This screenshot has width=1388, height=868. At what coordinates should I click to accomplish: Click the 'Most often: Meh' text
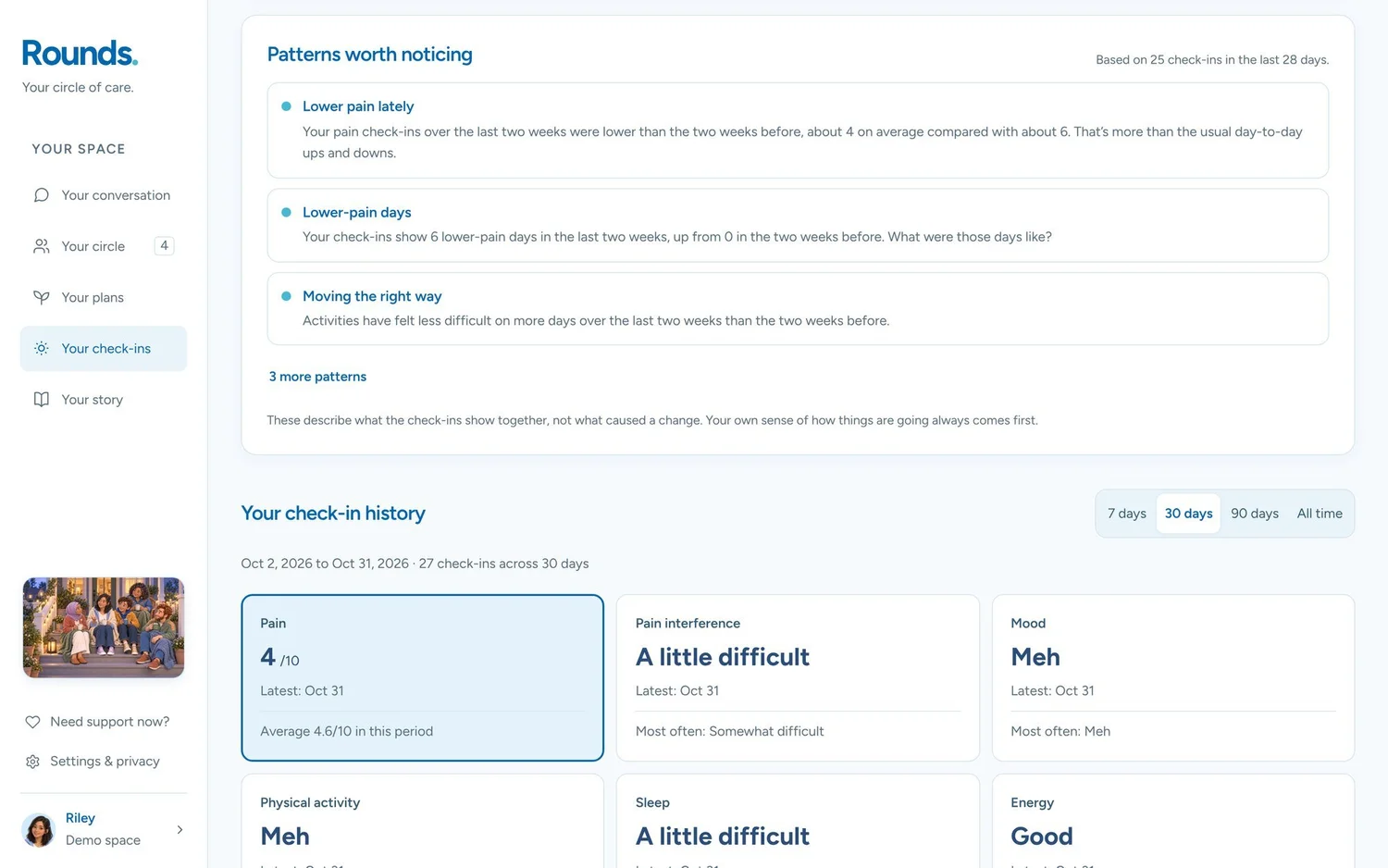[1060, 731]
